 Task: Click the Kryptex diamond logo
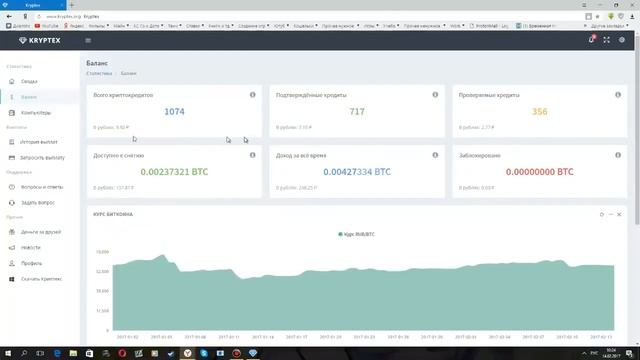click(x=23, y=40)
